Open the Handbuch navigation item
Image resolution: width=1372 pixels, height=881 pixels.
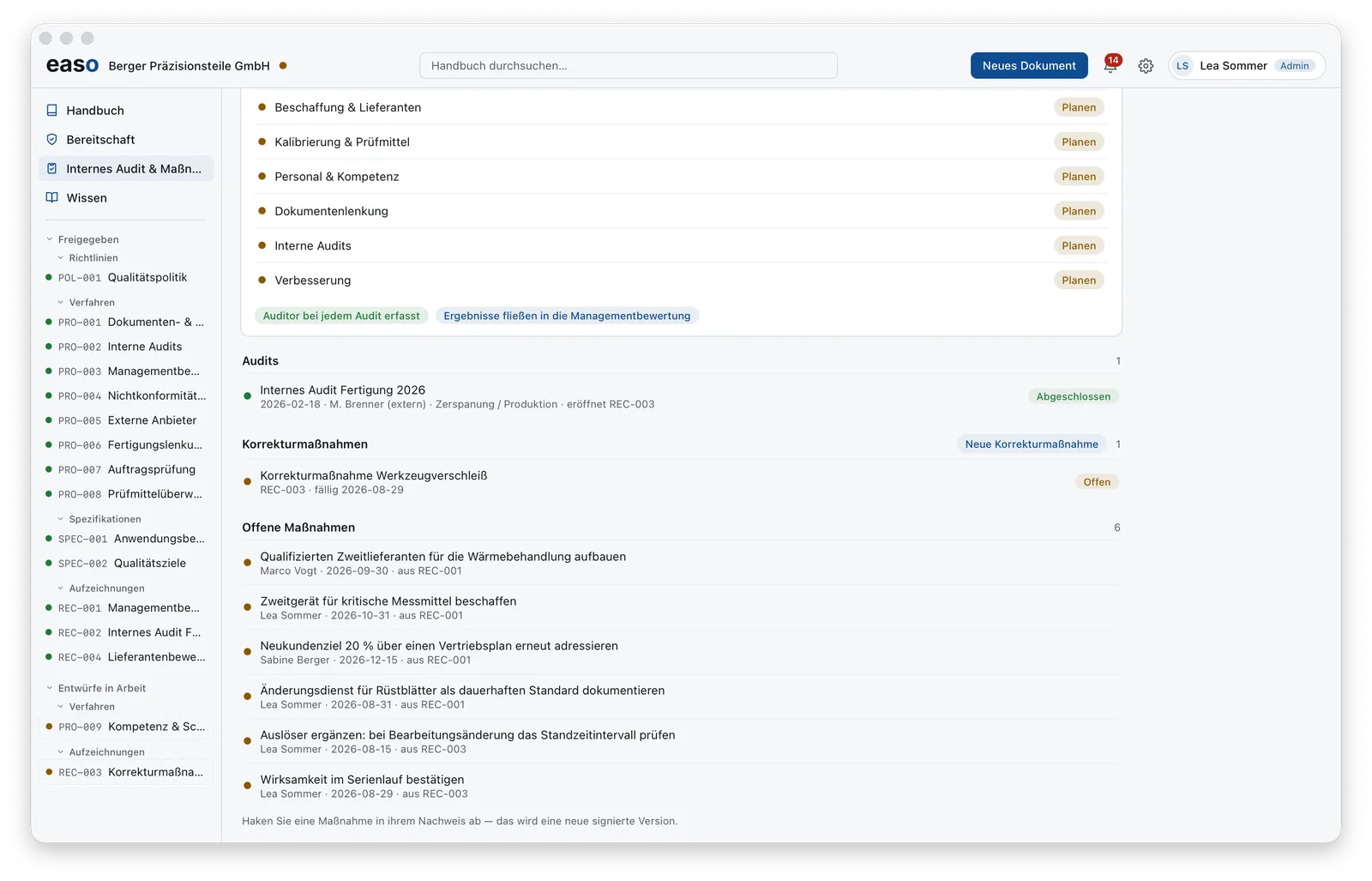[126, 111]
